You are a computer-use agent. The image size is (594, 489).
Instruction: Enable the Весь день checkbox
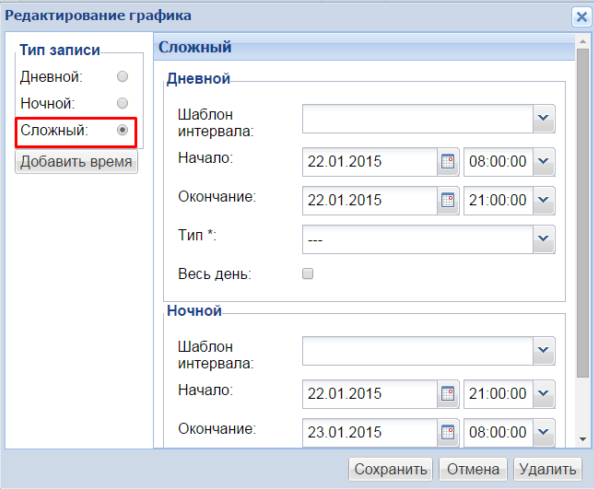tap(308, 273)
